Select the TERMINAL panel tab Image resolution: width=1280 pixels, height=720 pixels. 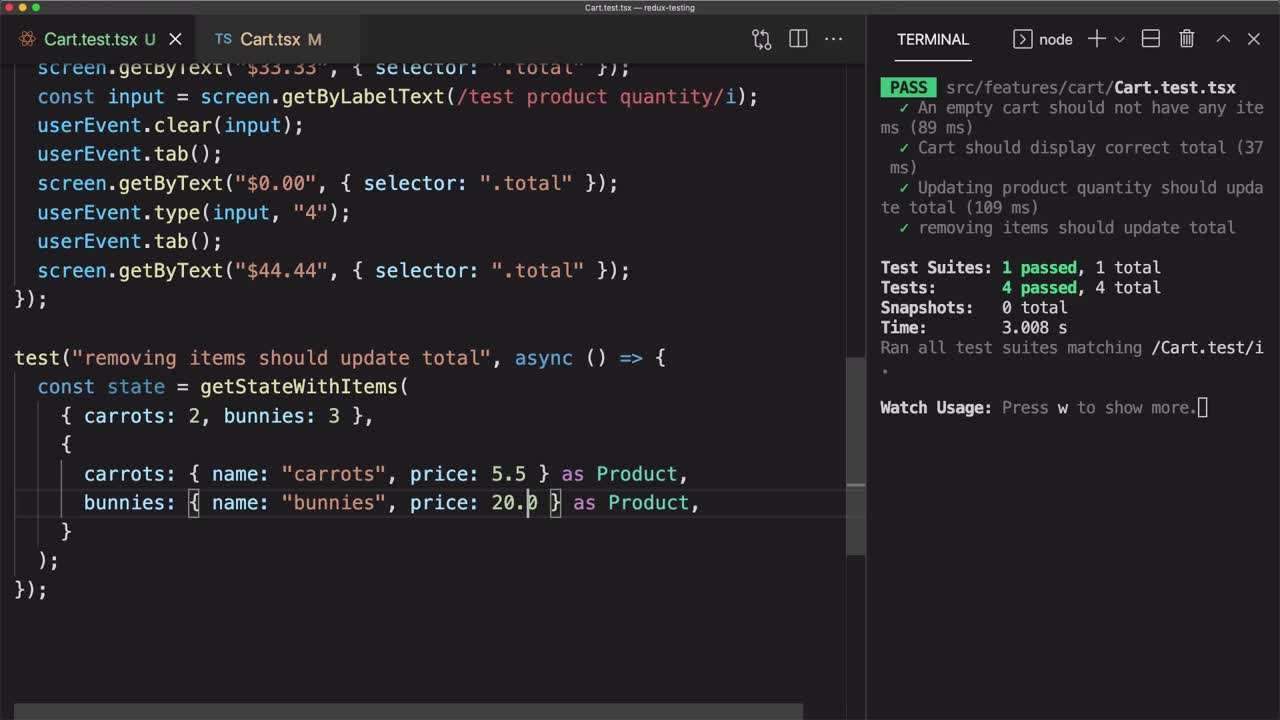[x=932, y=39]
